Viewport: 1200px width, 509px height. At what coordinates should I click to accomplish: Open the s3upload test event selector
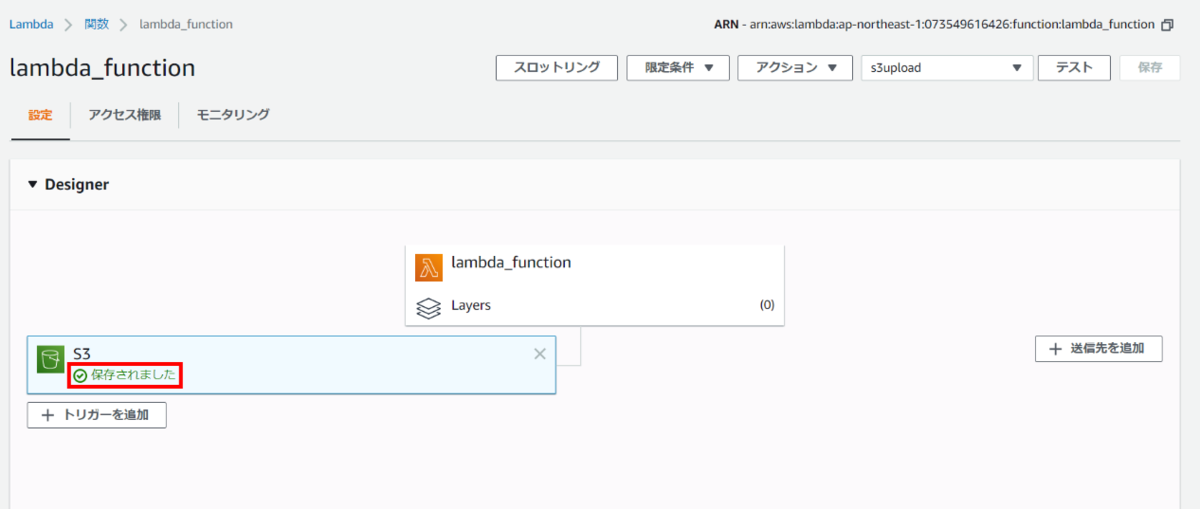tap(947, 68)
